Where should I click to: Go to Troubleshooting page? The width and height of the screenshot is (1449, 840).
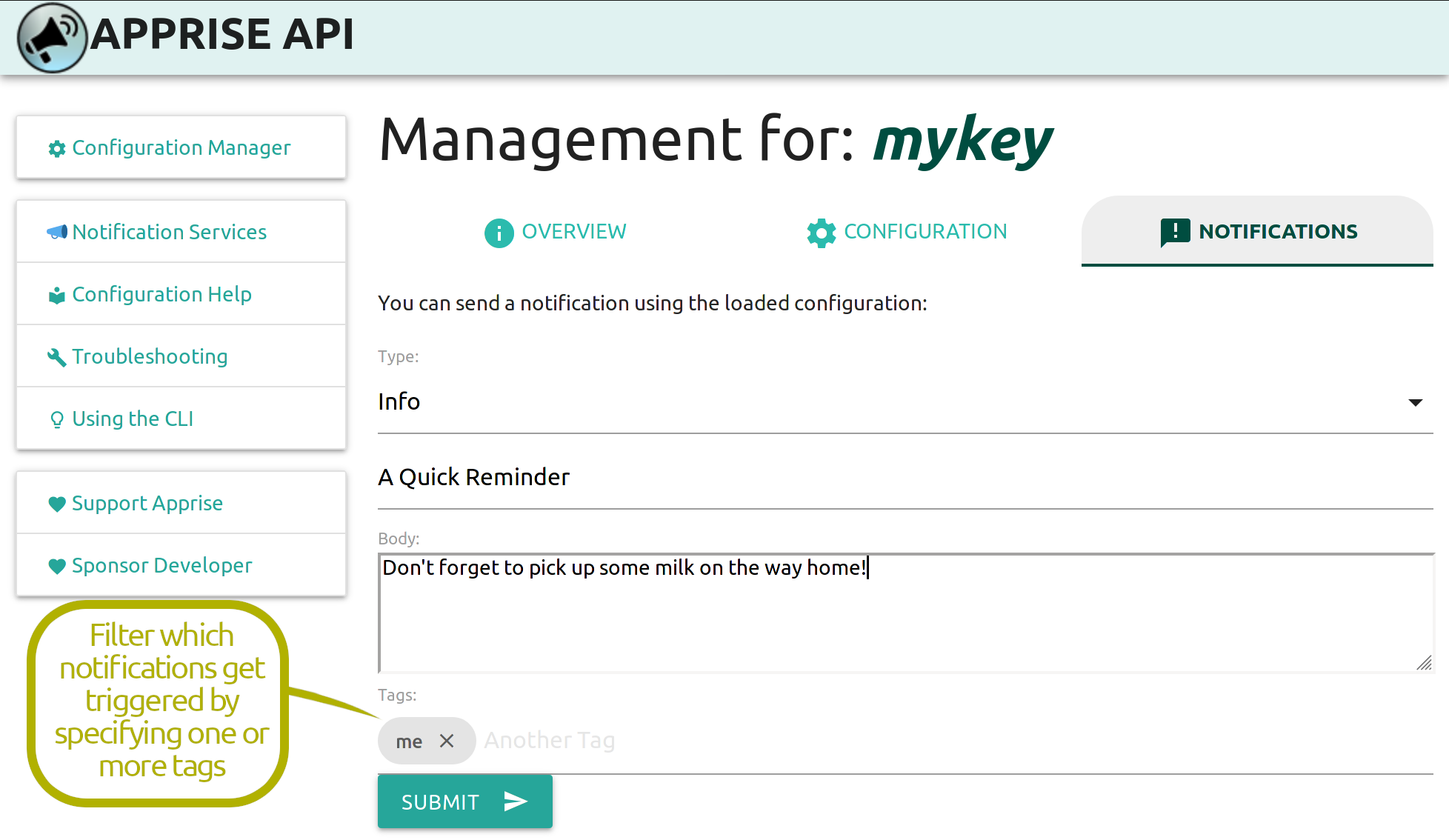[181, 356]
